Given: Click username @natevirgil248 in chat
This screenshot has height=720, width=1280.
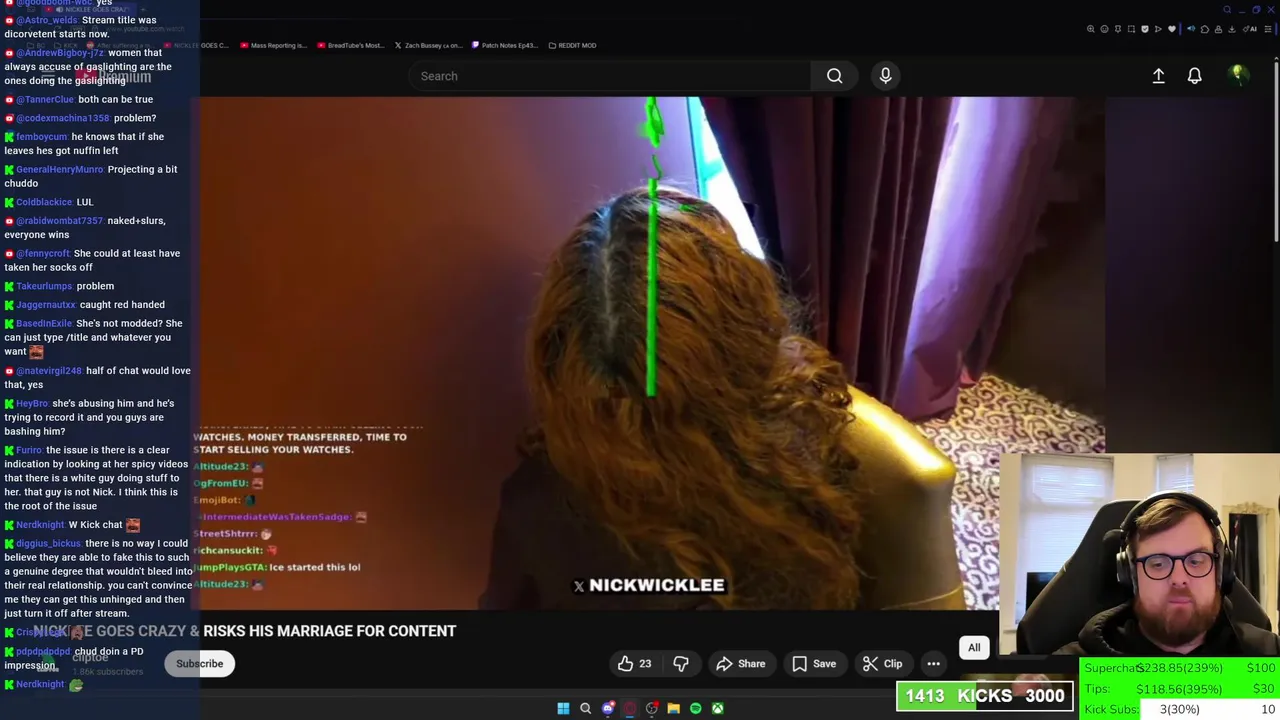Looking at the screenshot, I should [49, 371].
